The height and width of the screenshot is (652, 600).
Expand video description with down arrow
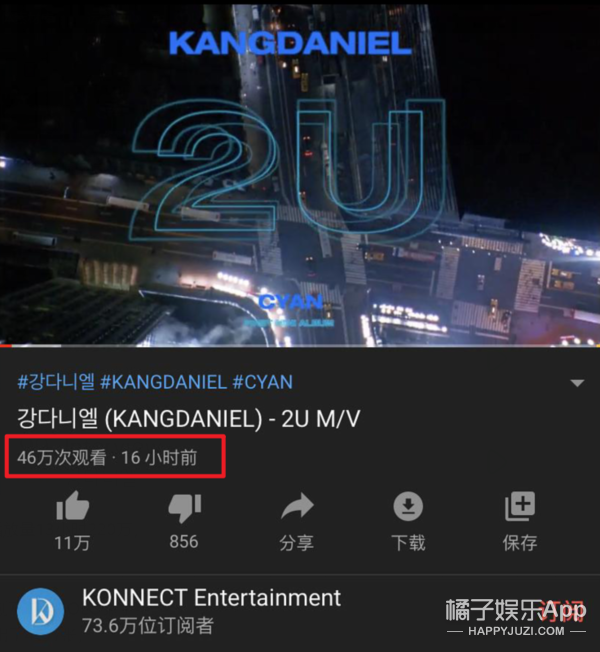click(577, 383)
